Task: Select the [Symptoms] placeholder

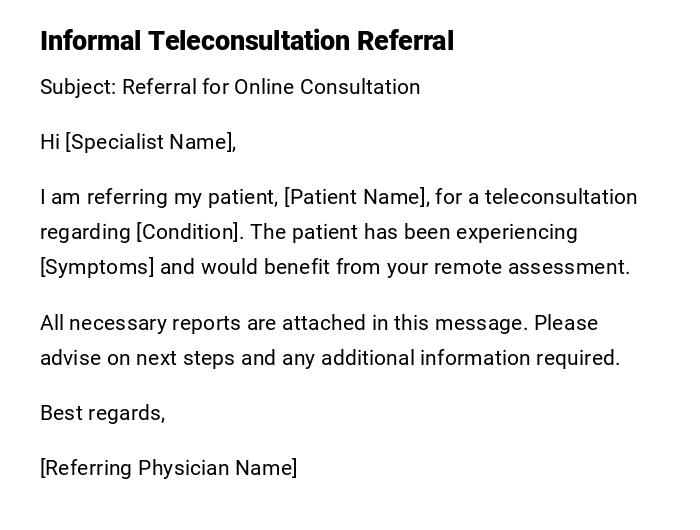Action: click(97, 267)
